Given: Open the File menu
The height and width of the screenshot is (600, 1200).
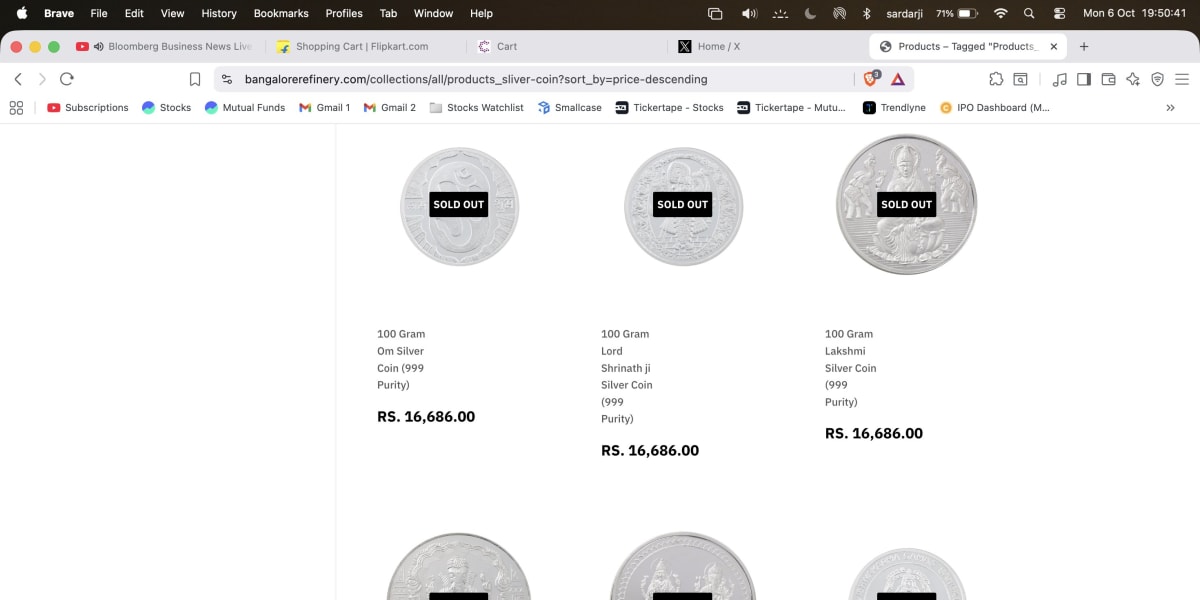Looking at the screenshot, I should tap(99, 13).
